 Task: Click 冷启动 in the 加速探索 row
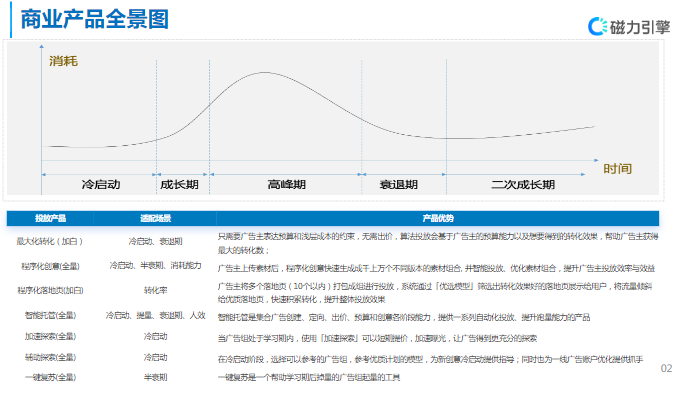[155, 336]
